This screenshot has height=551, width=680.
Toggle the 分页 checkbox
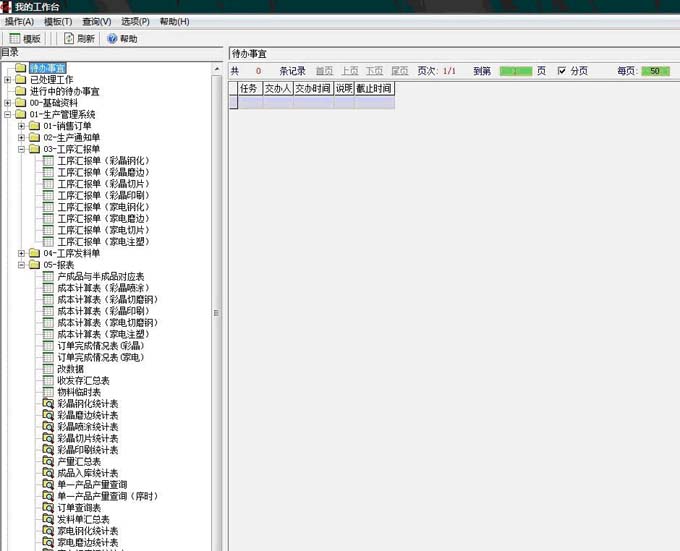click(x=562, y=71)
